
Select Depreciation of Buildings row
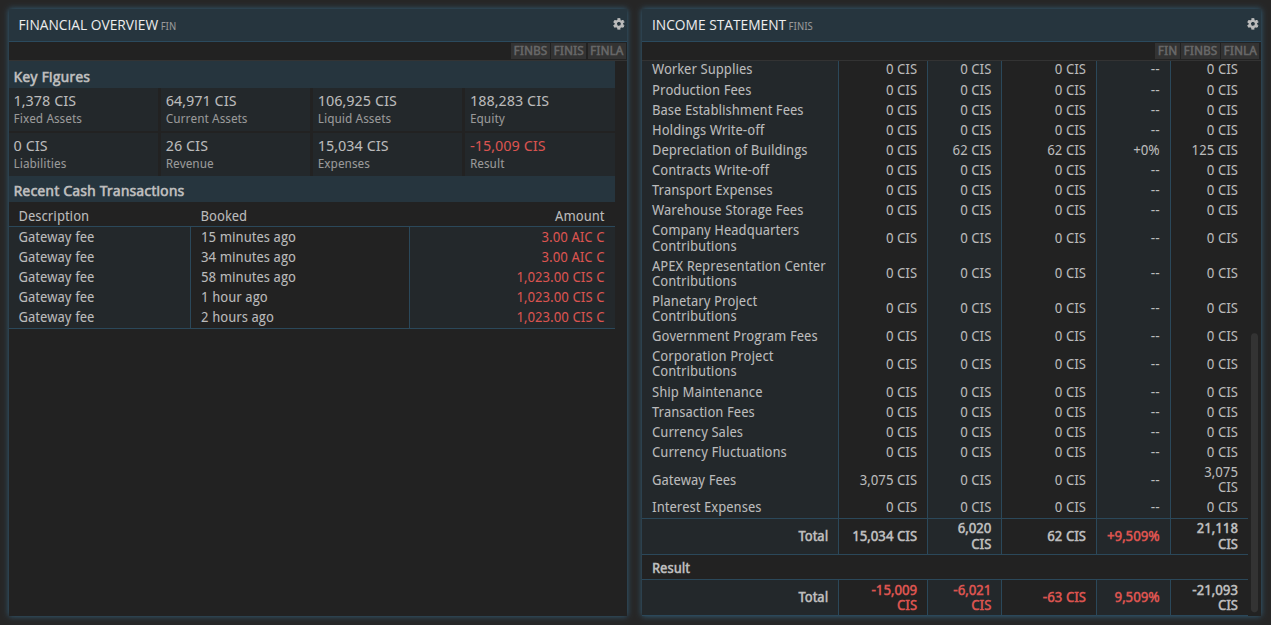(x=729, y=150)
